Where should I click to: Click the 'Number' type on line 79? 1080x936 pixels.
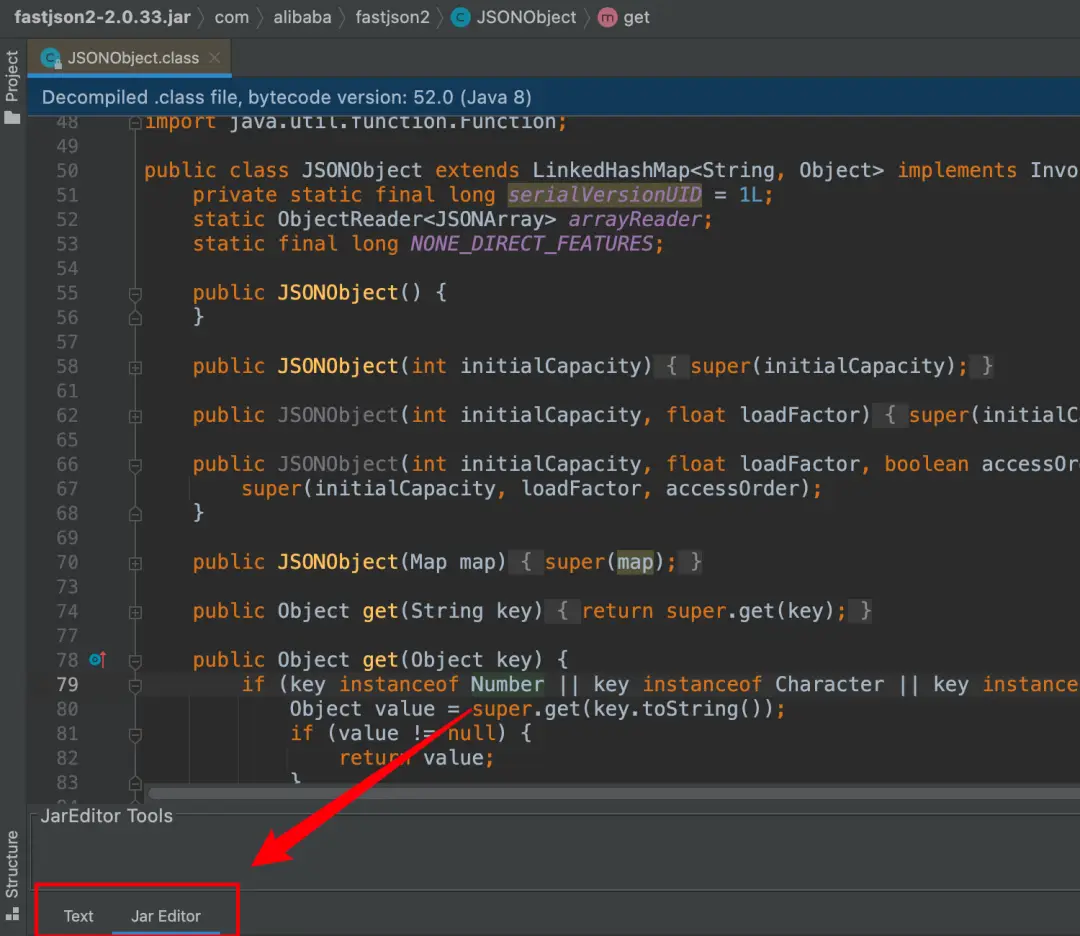[x=507, y=684]
